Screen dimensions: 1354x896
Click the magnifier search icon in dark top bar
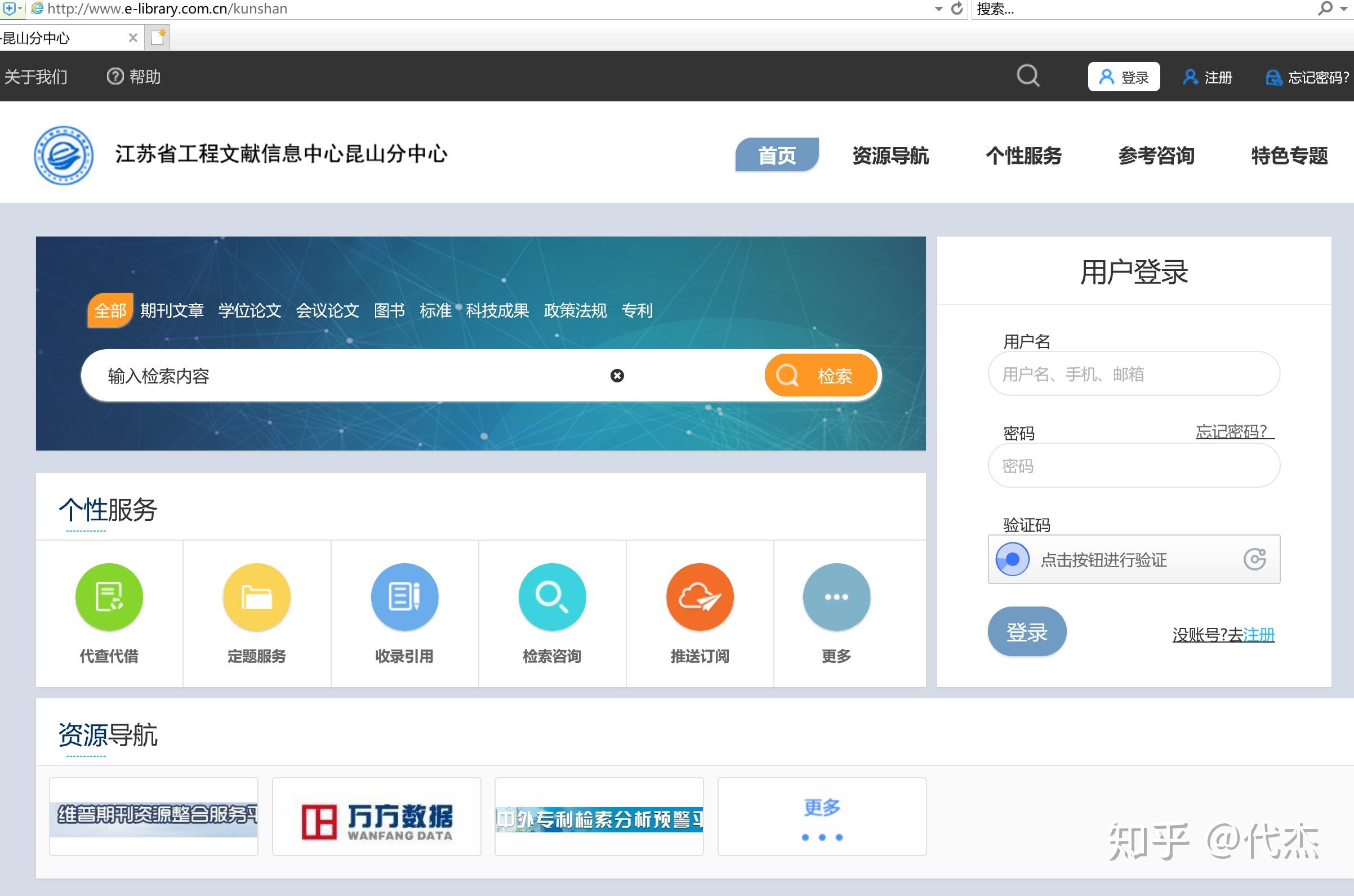click(1028, 75)
